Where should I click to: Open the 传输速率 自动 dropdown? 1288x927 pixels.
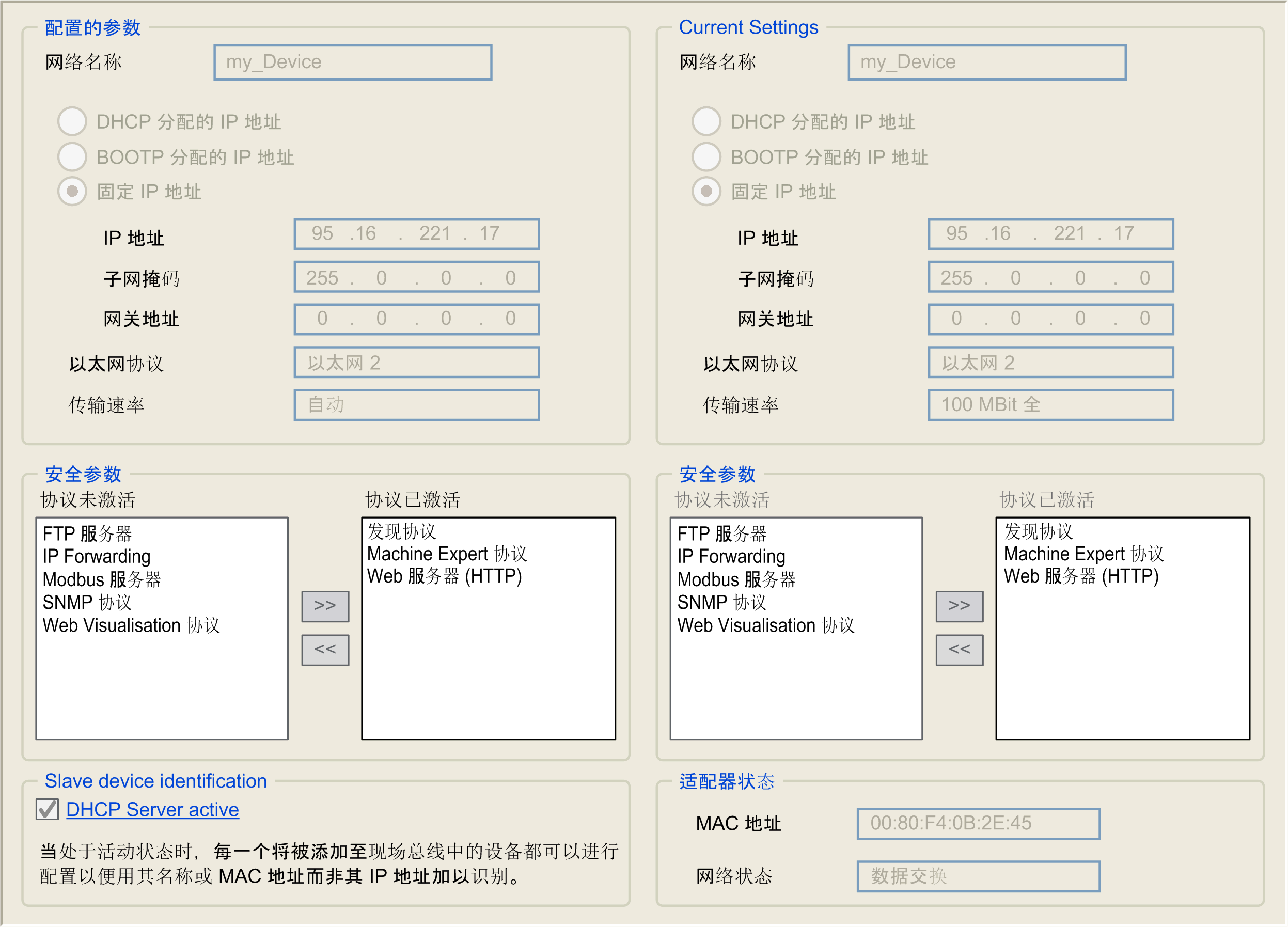[416, 404]
